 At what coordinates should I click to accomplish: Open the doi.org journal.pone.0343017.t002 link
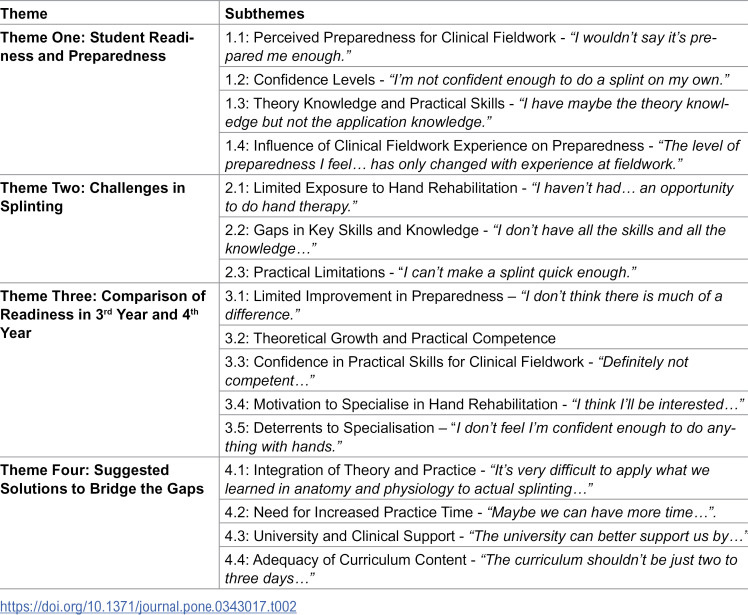point(148,606)
